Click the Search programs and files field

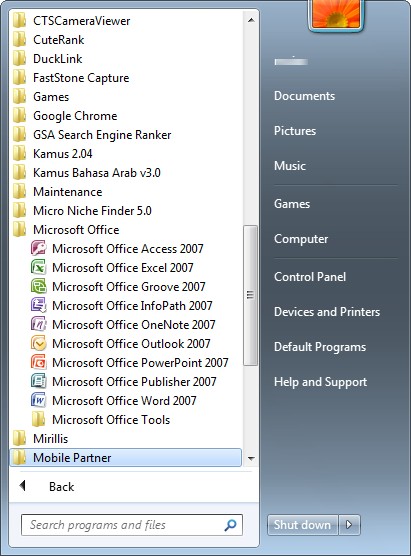coord(132,525)
